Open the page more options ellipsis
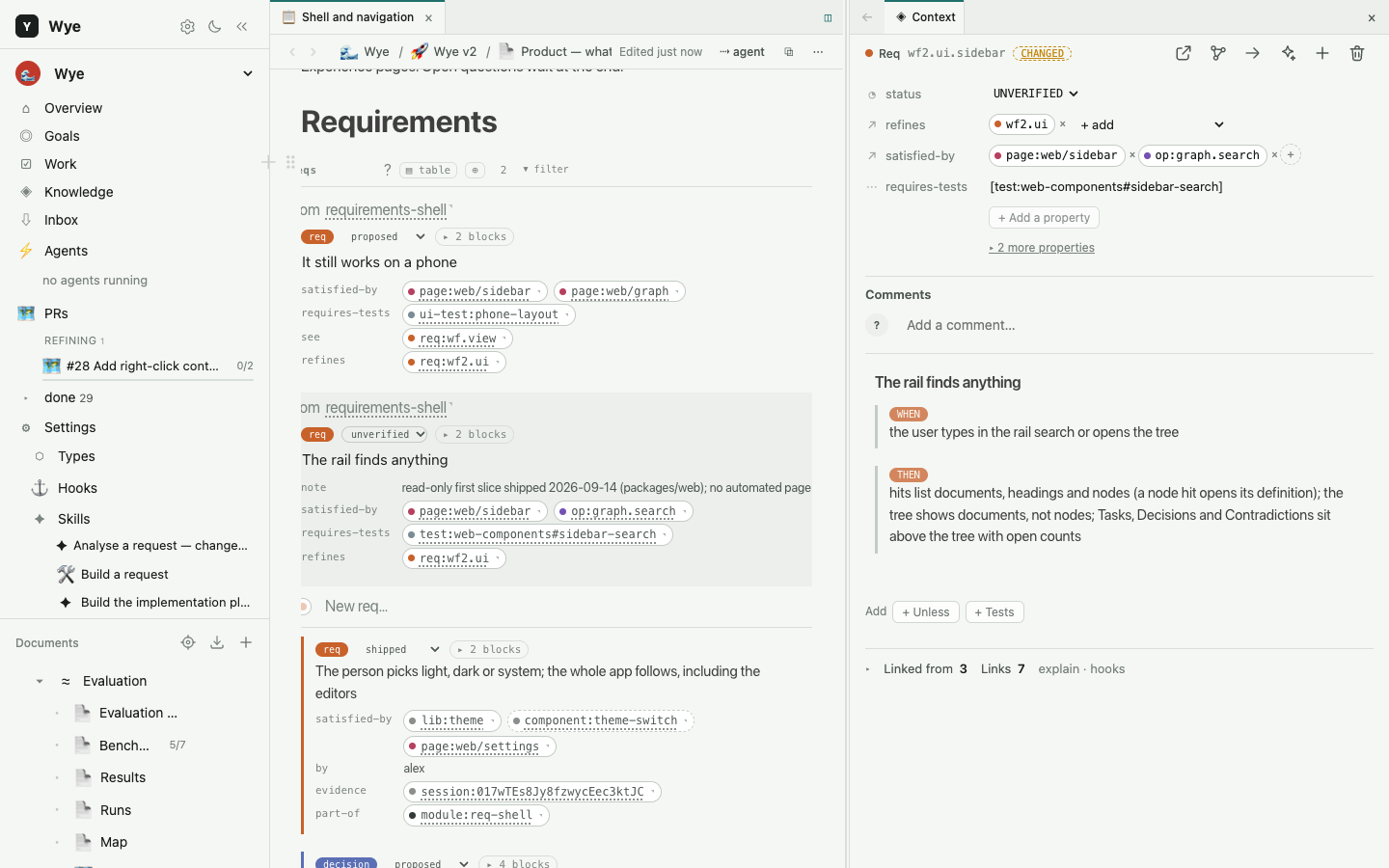This screenshot has width=1389, height=868. 818,52
